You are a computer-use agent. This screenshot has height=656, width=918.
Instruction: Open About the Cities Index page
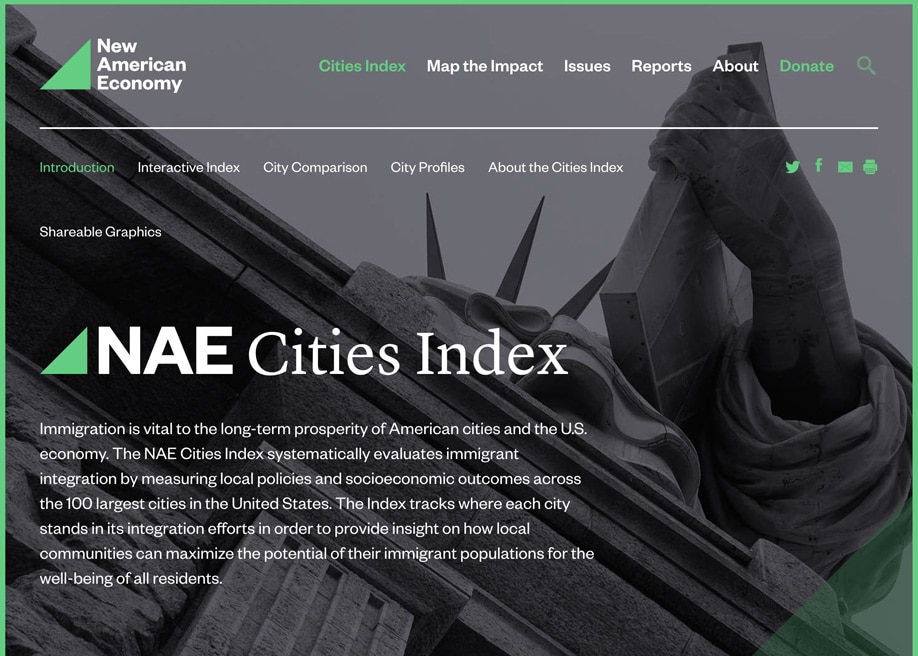556,168
